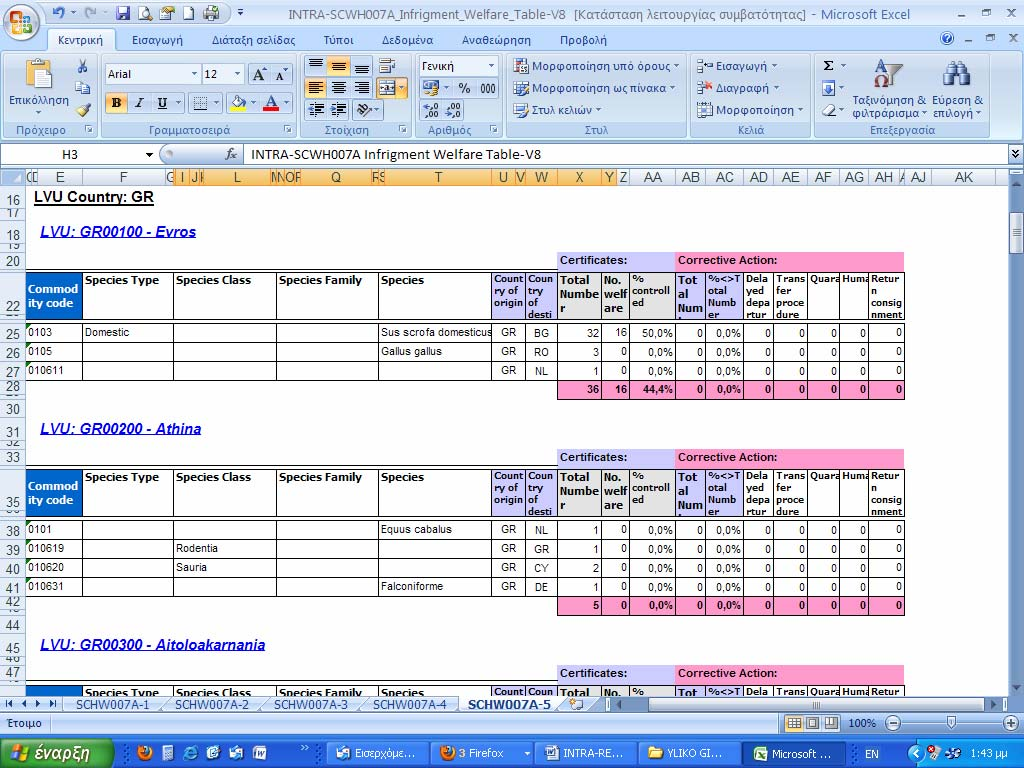This screenshot has height=768, width=1024.
Task: Open the Arial font name dropdown
Action: tap(194, 74)
